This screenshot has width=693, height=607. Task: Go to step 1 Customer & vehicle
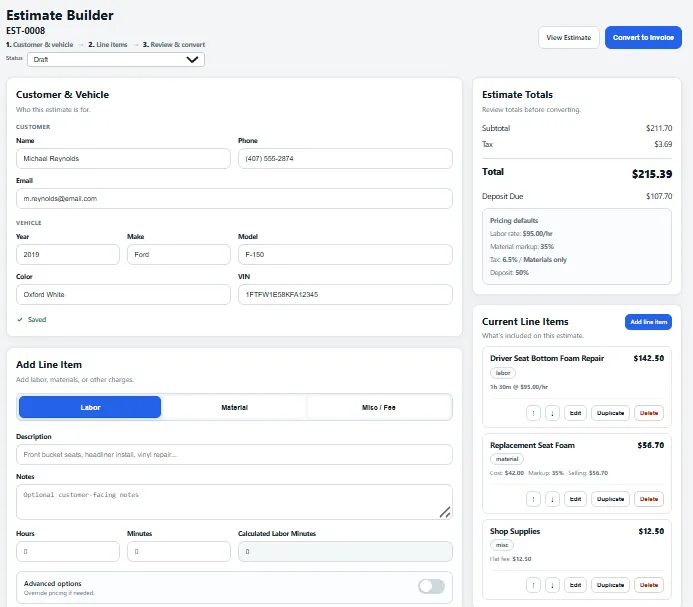click(x=40, y=45)
